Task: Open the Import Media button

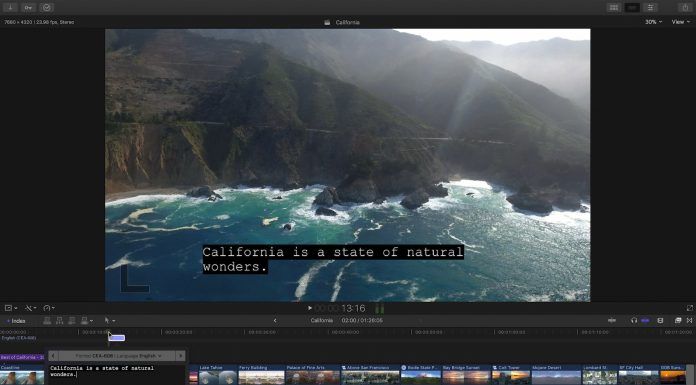Action: coord(10,8)
